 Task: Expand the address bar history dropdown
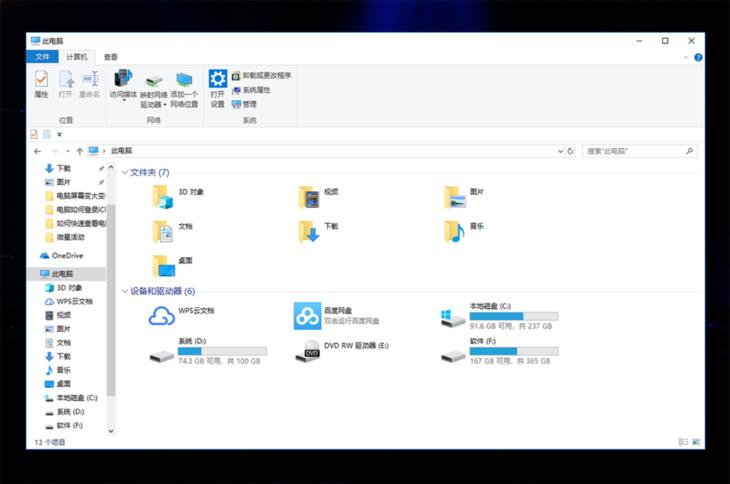[x=560, y=151]
